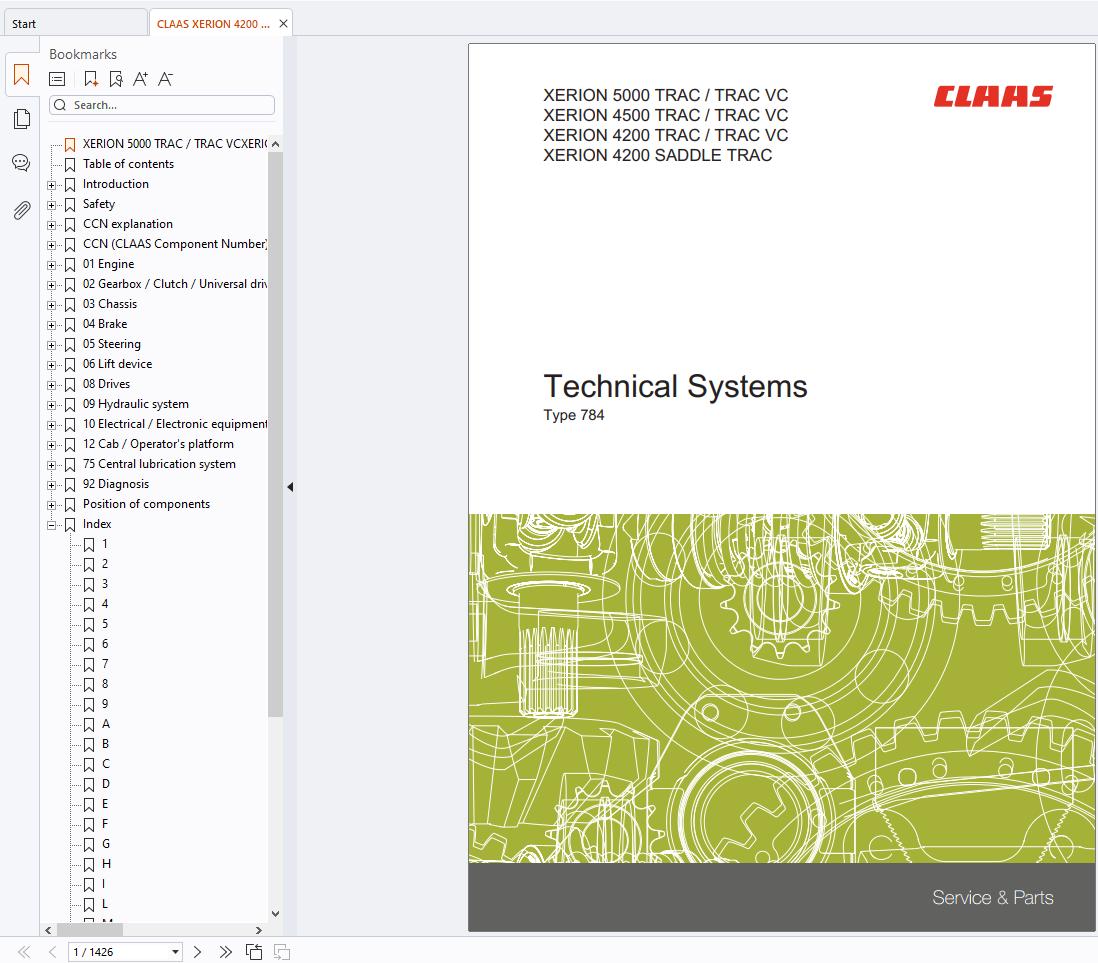Jump to last page button
This screenshot has height=963, width=1098.
(x=225, y=952)
